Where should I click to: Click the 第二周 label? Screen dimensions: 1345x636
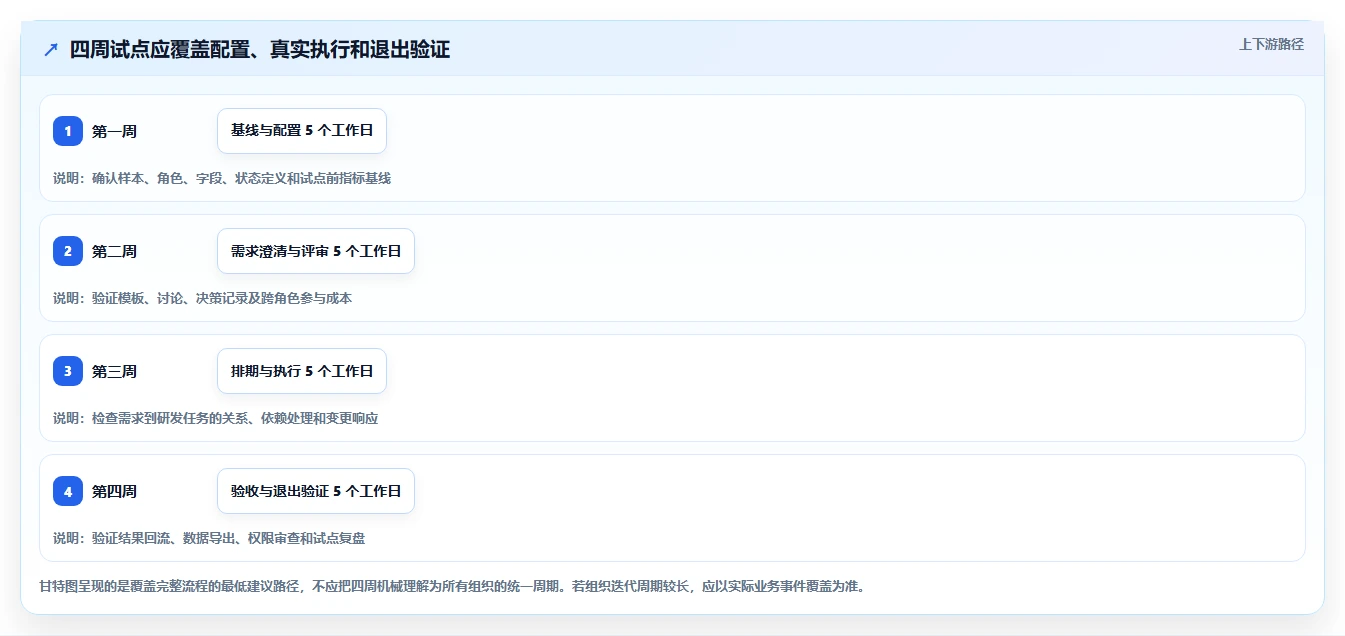pos(114,251)
